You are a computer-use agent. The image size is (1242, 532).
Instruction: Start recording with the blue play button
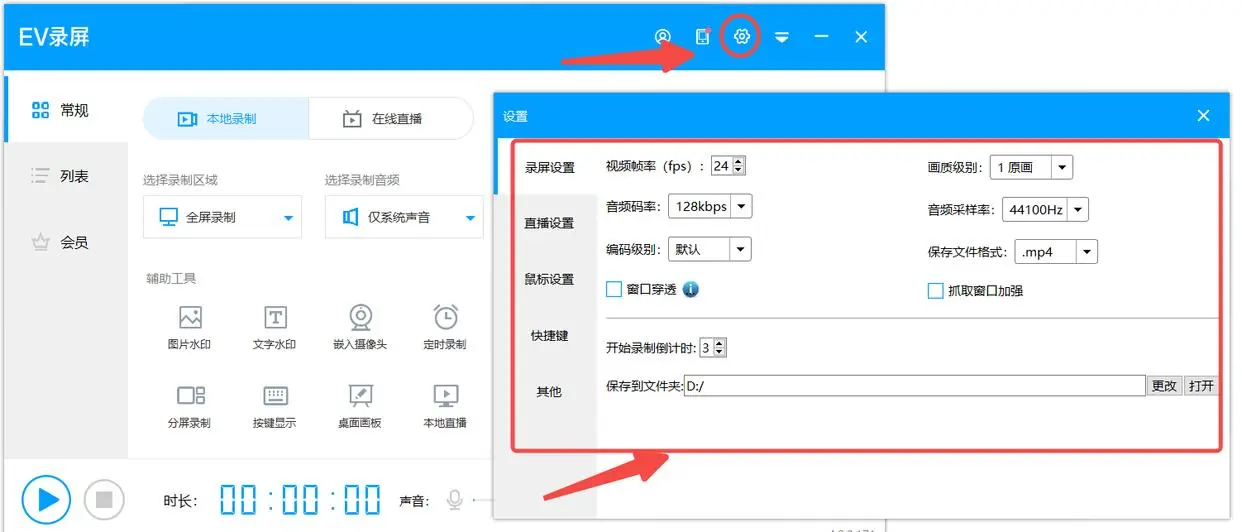[46, 498]
